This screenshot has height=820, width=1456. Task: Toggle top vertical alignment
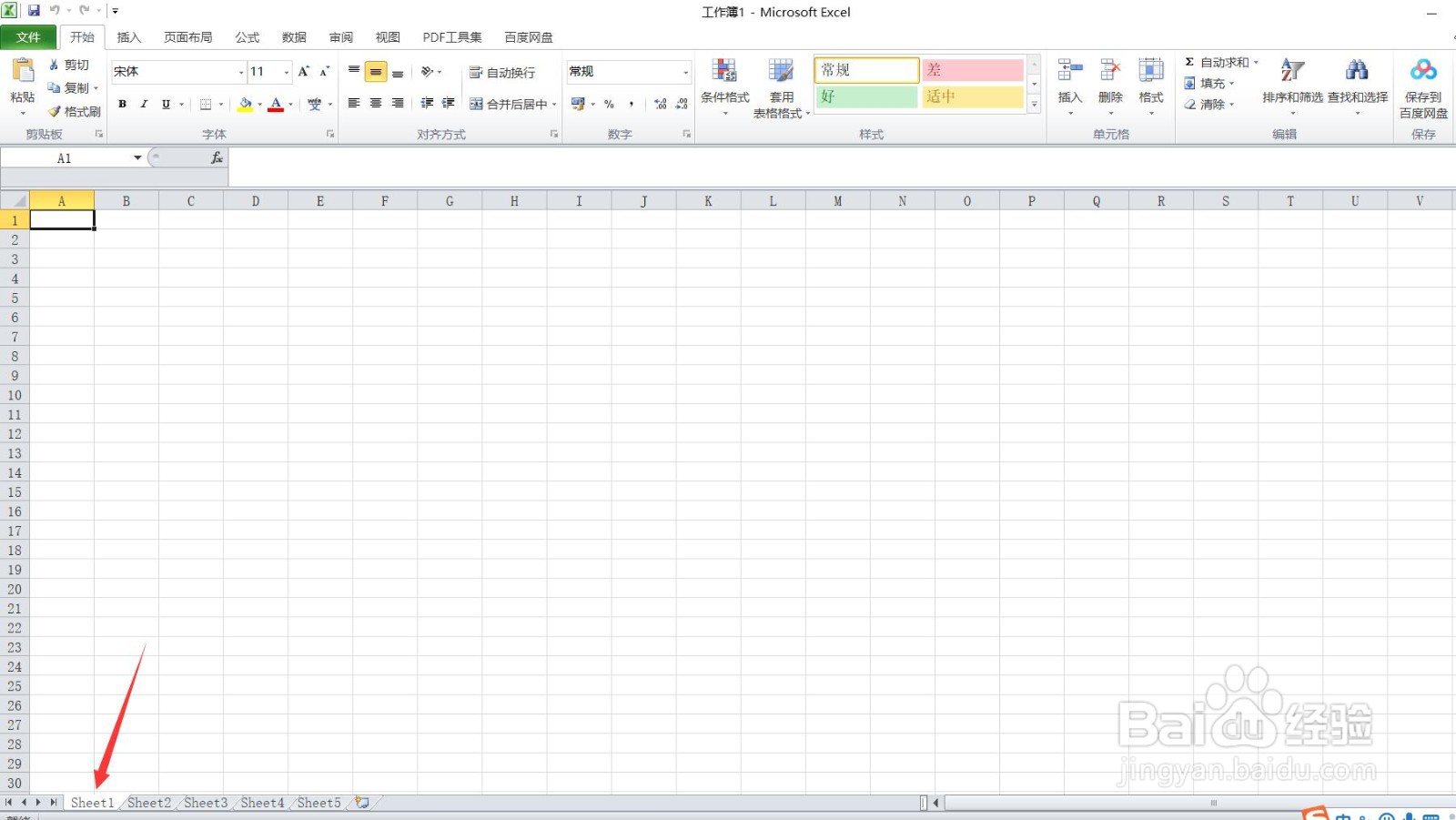pos(354,71)
